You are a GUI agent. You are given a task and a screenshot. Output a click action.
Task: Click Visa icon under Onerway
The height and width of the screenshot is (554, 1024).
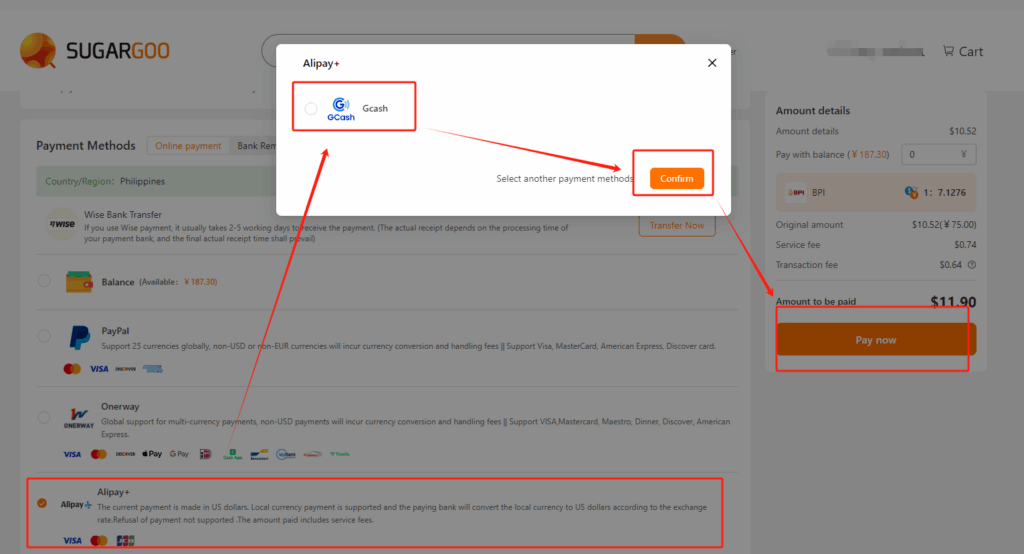(72, 454)
